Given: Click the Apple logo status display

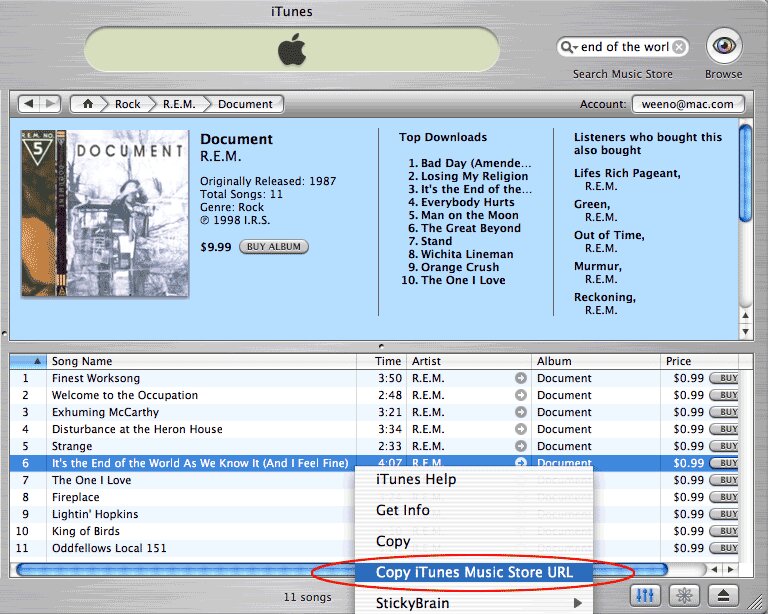Looking at the screenshot, I should pos(292,49).
